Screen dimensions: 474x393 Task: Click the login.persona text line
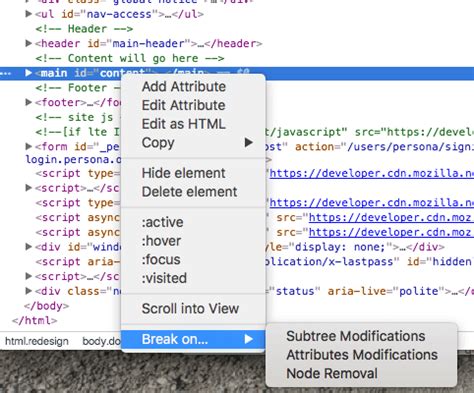[73, 159]
